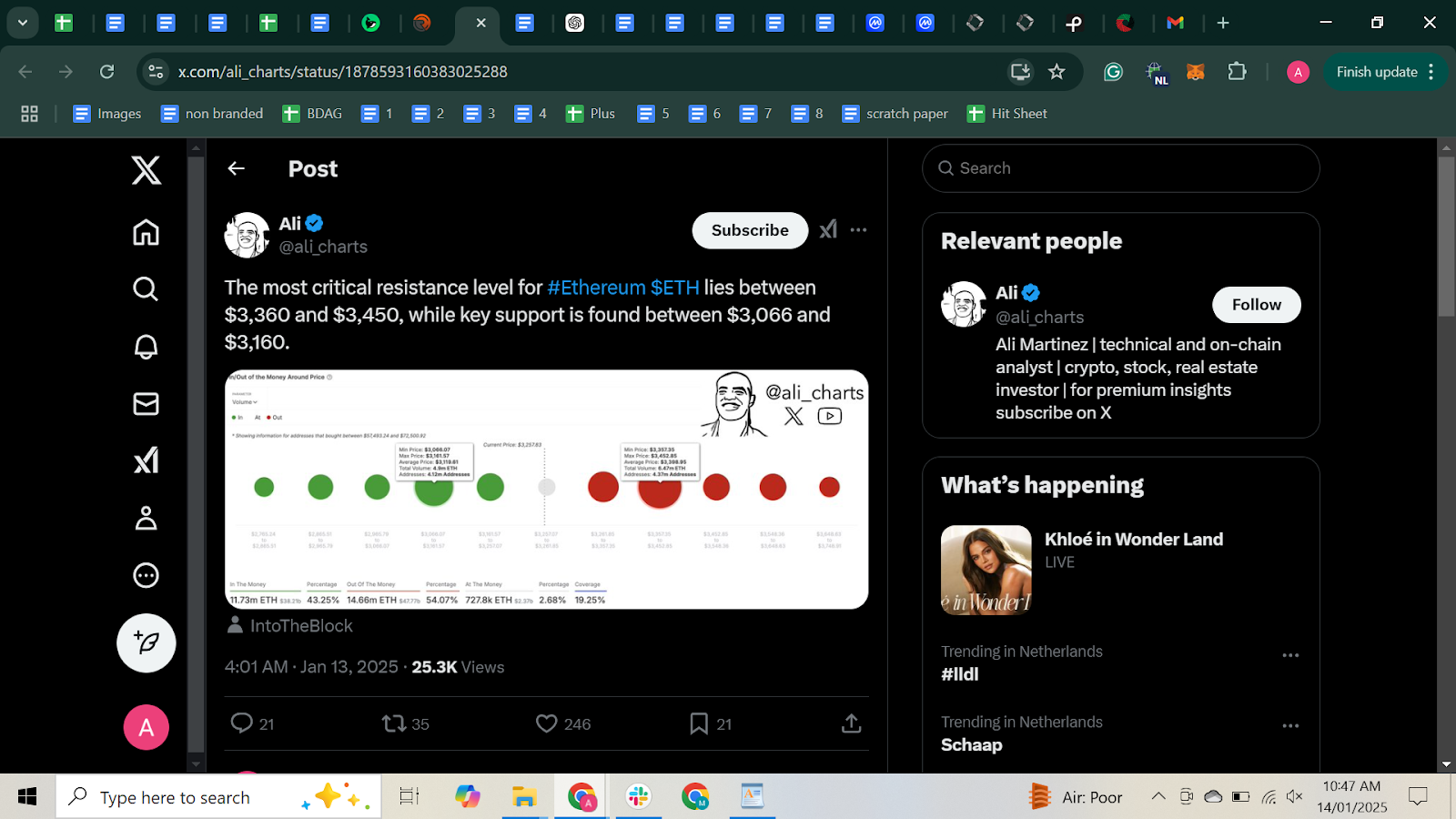Open the scratch paper bookmark
The image size is (1456, 819).
coord(895,114)
